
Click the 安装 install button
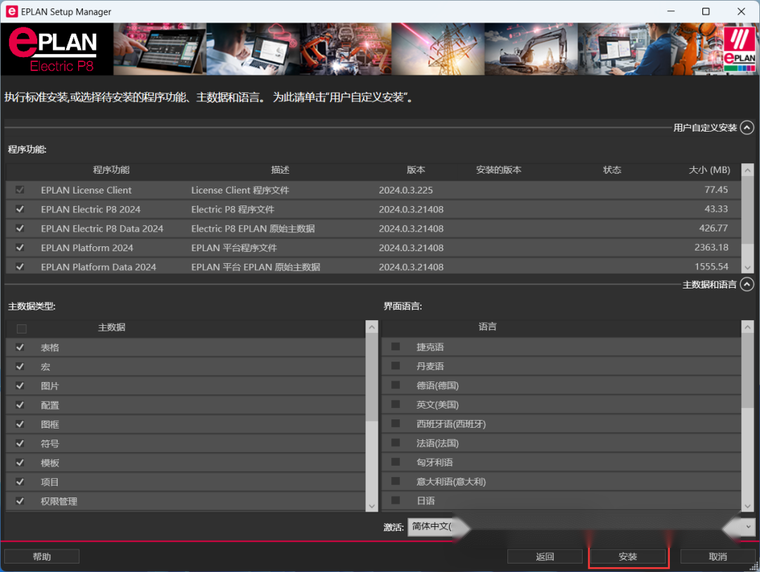coord(628,556)
